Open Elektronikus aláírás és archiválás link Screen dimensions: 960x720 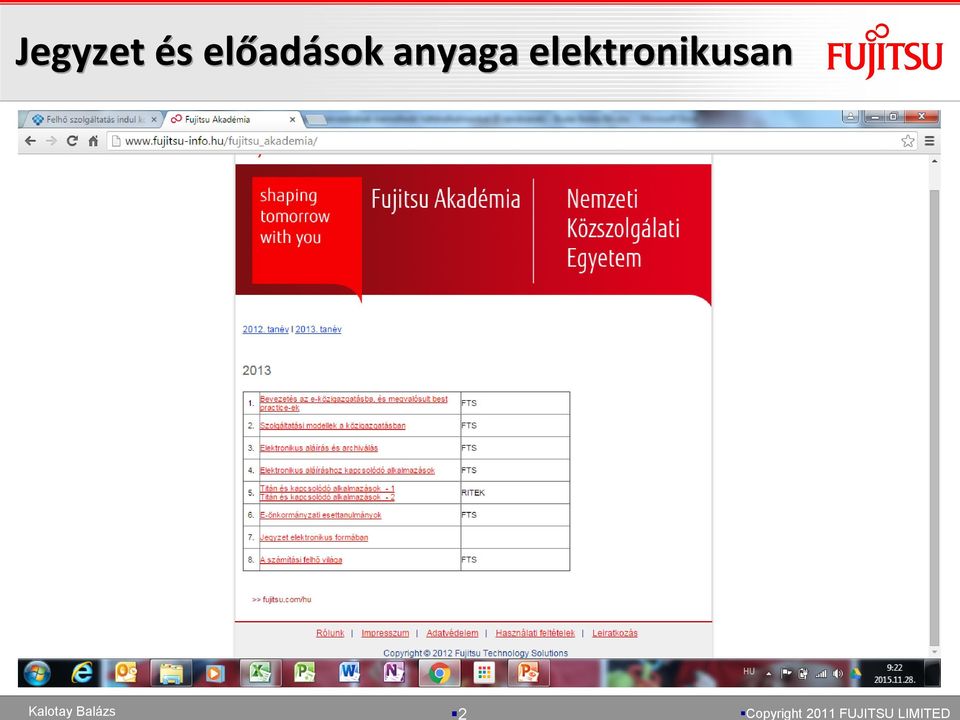[318, 448]
